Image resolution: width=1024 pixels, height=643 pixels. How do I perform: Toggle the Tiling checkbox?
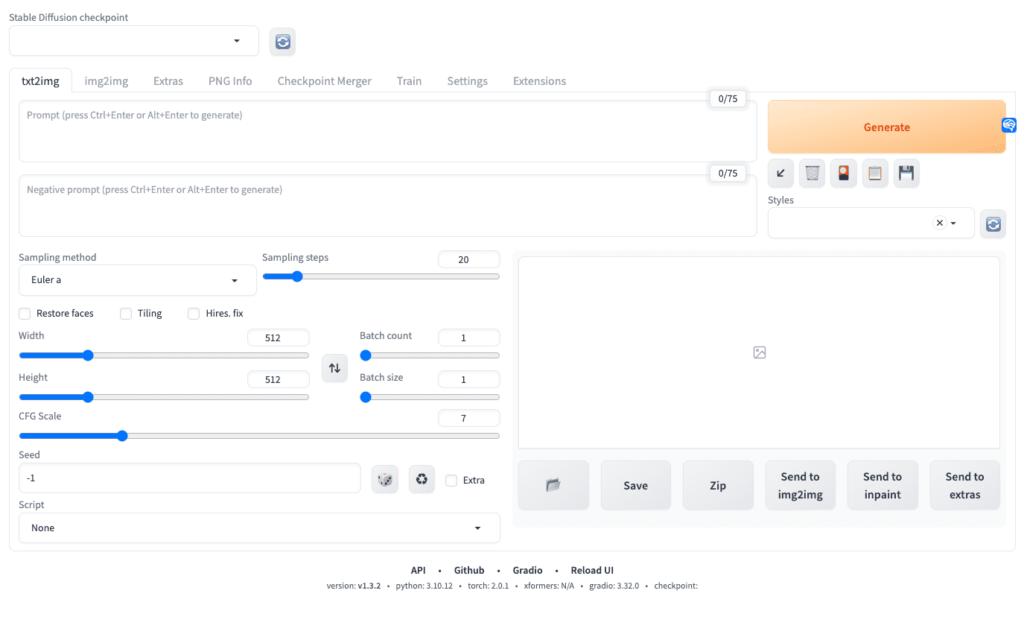(126, 314)
